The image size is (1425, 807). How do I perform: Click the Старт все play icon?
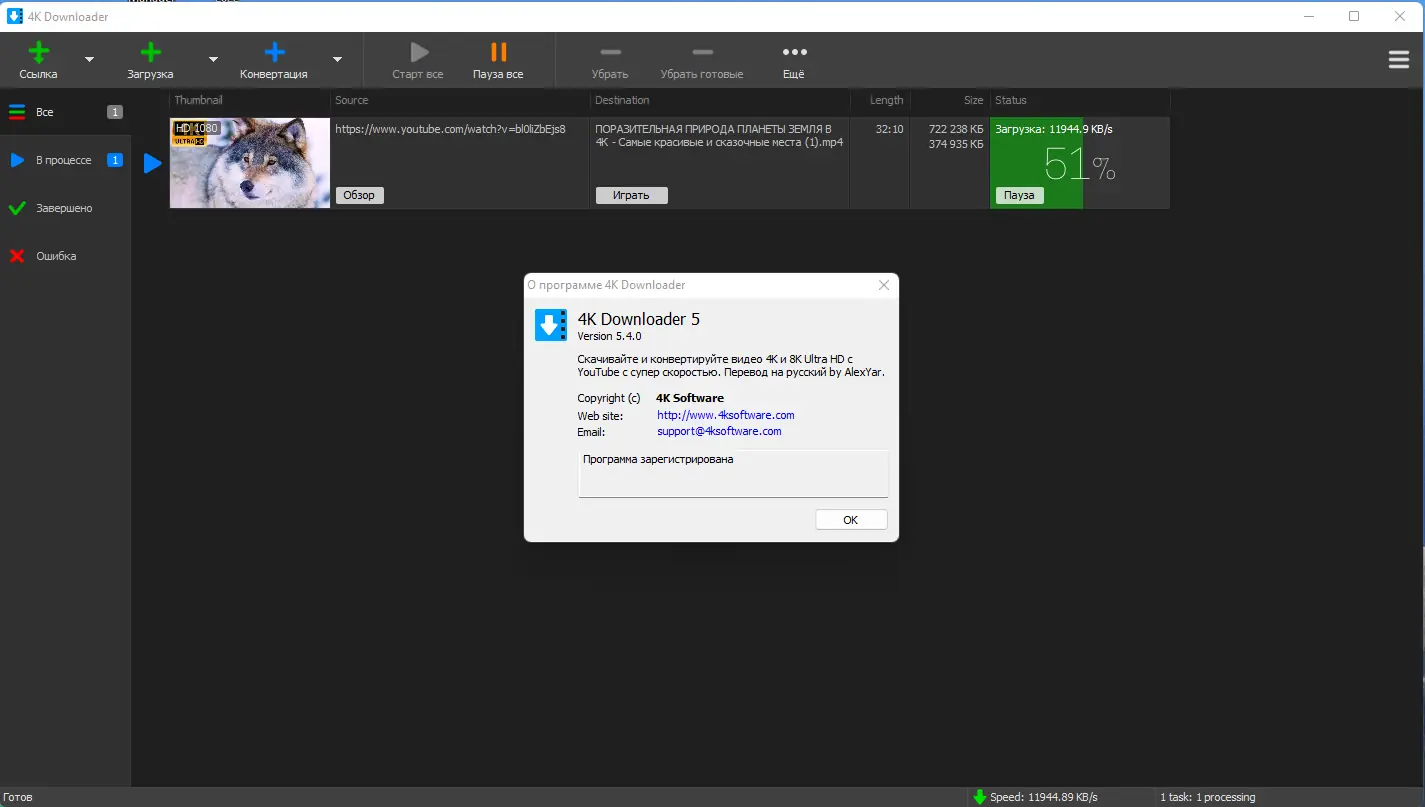pyautogui.click(x=419, y=53)
